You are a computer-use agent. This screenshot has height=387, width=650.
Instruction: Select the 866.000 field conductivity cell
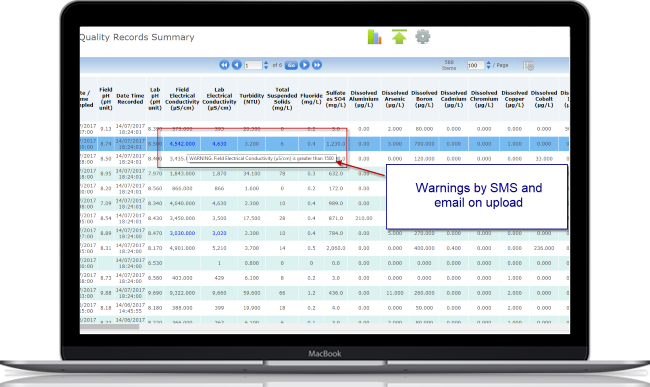click(x=182, y=188)
